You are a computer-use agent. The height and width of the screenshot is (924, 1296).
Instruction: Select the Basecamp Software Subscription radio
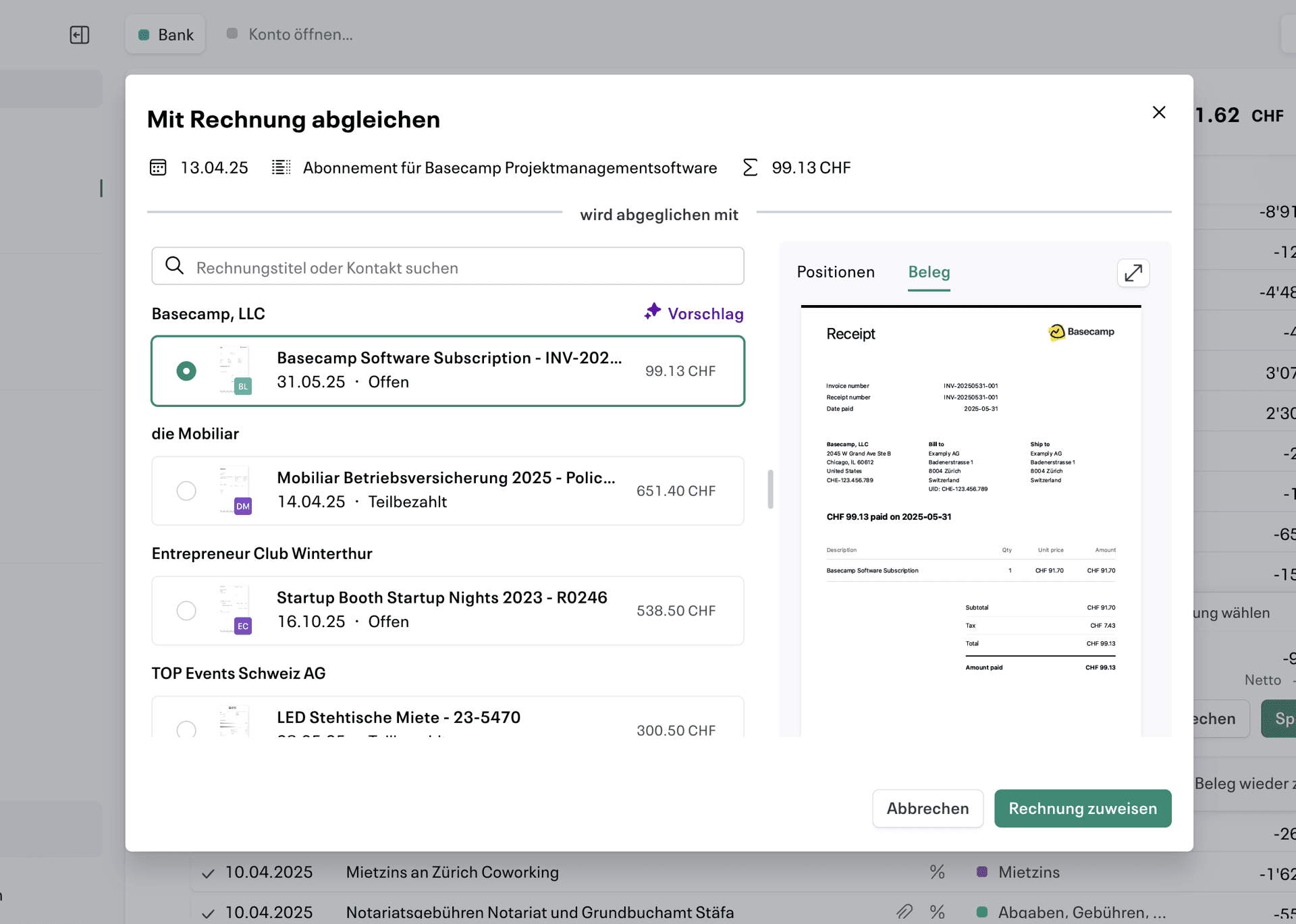186,371
